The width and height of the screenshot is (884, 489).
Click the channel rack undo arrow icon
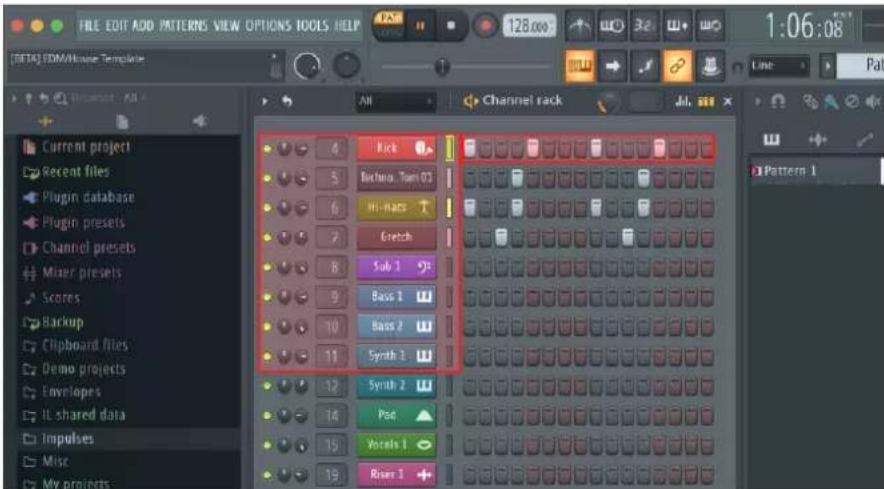[x=287, y=102]
